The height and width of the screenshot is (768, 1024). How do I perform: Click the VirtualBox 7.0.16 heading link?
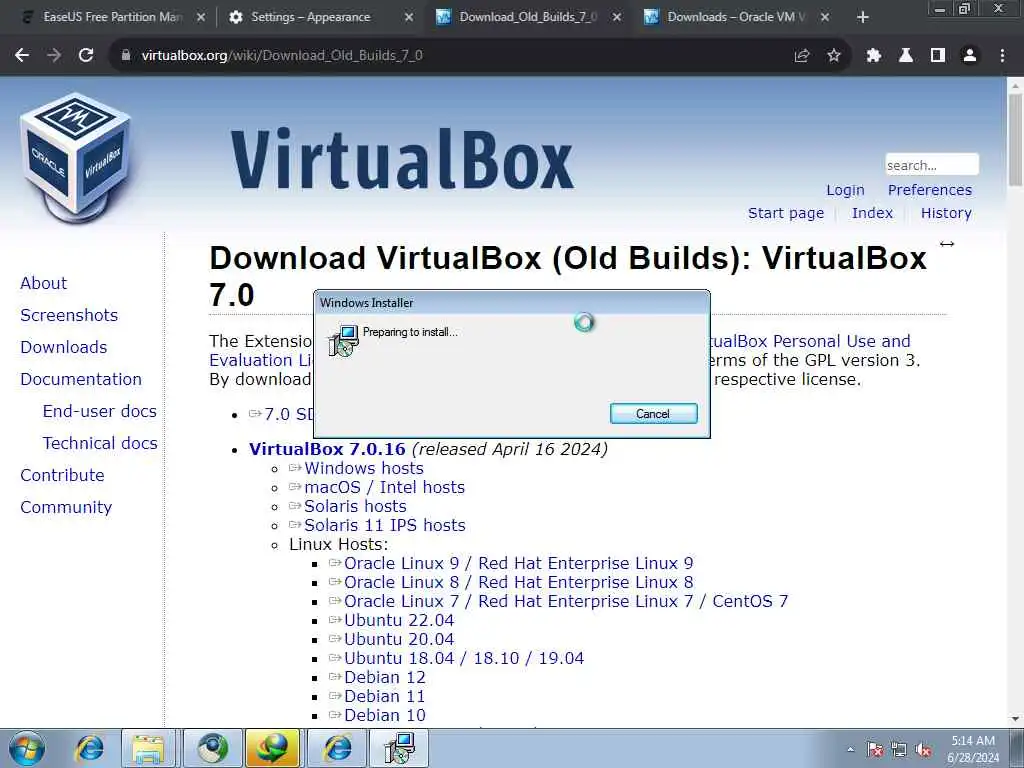coord(327,449)
